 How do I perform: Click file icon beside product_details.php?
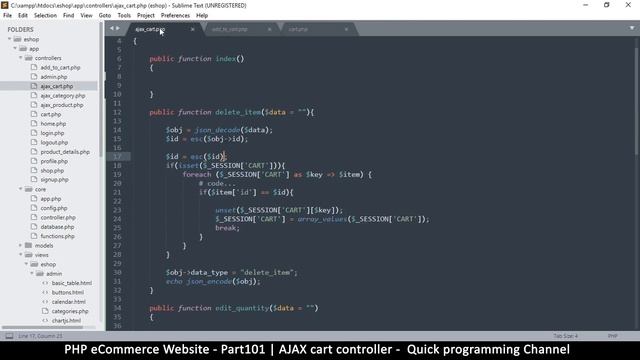tap(34, 152)
